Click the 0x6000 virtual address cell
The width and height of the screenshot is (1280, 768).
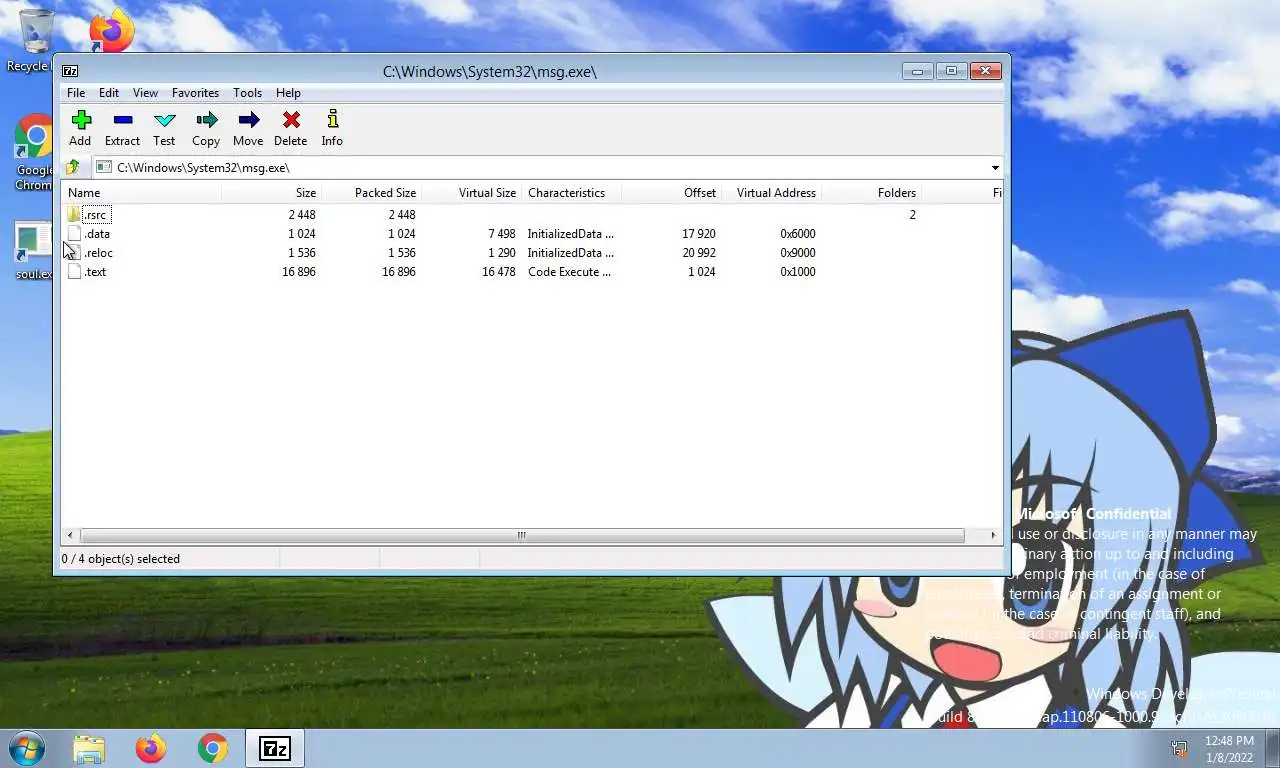point(798,234)
